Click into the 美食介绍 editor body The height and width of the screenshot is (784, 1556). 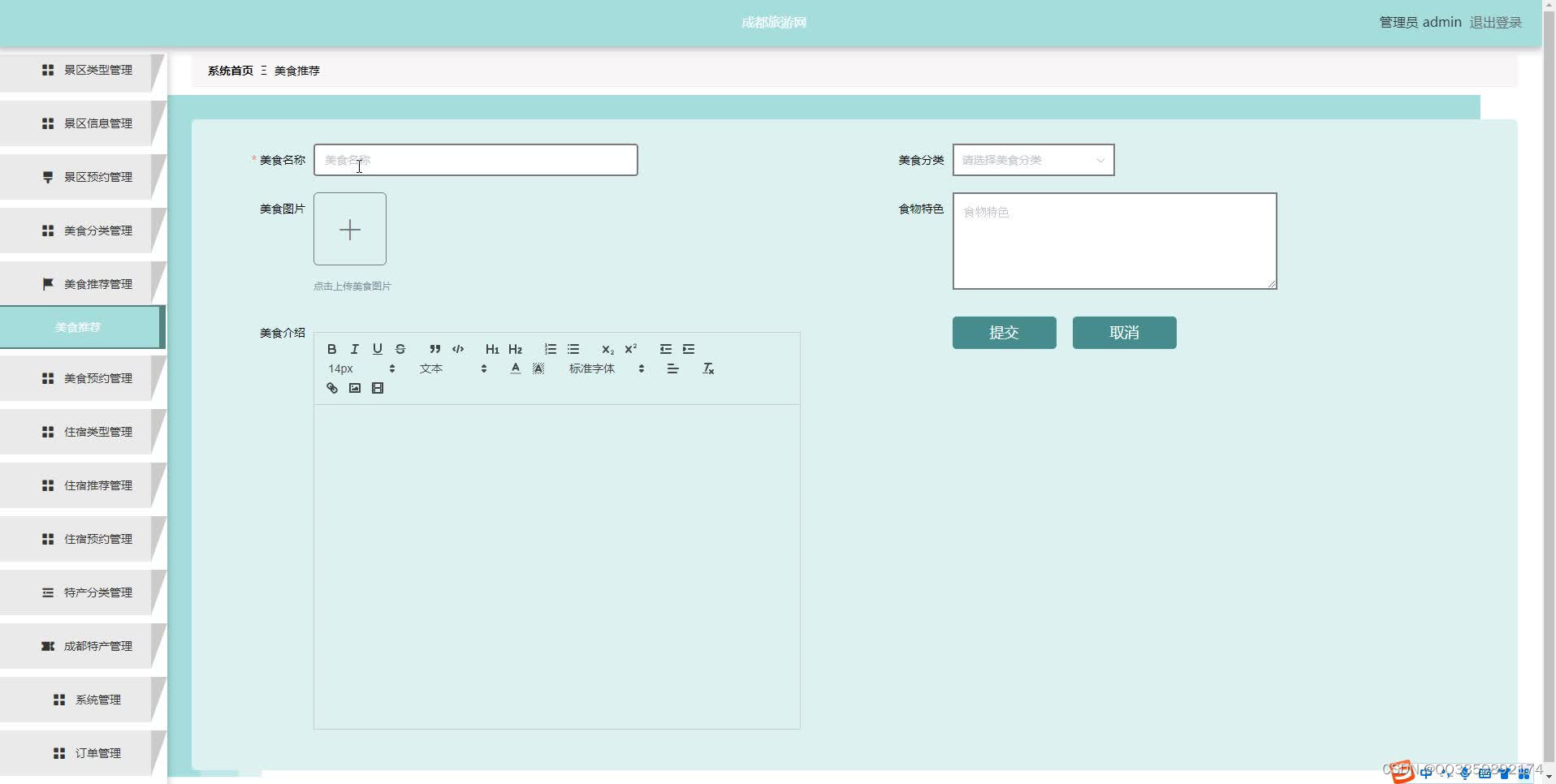(556, 566)
